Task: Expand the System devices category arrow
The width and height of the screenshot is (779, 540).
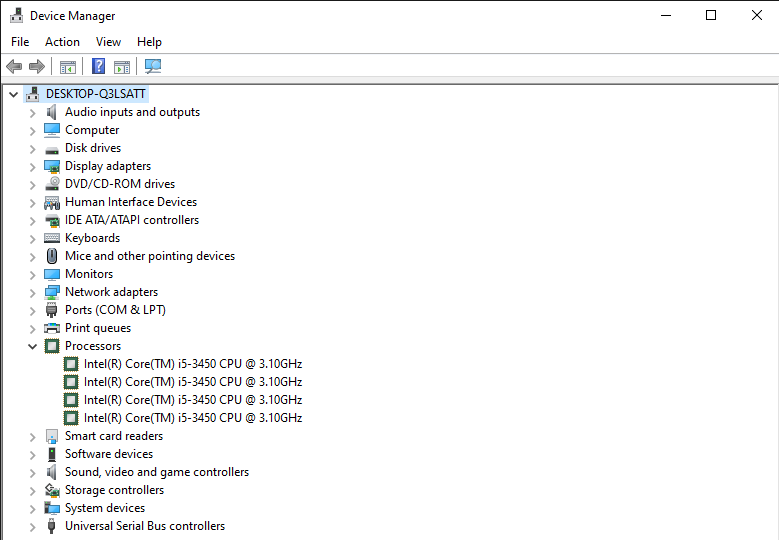Action: coord(32,509)
